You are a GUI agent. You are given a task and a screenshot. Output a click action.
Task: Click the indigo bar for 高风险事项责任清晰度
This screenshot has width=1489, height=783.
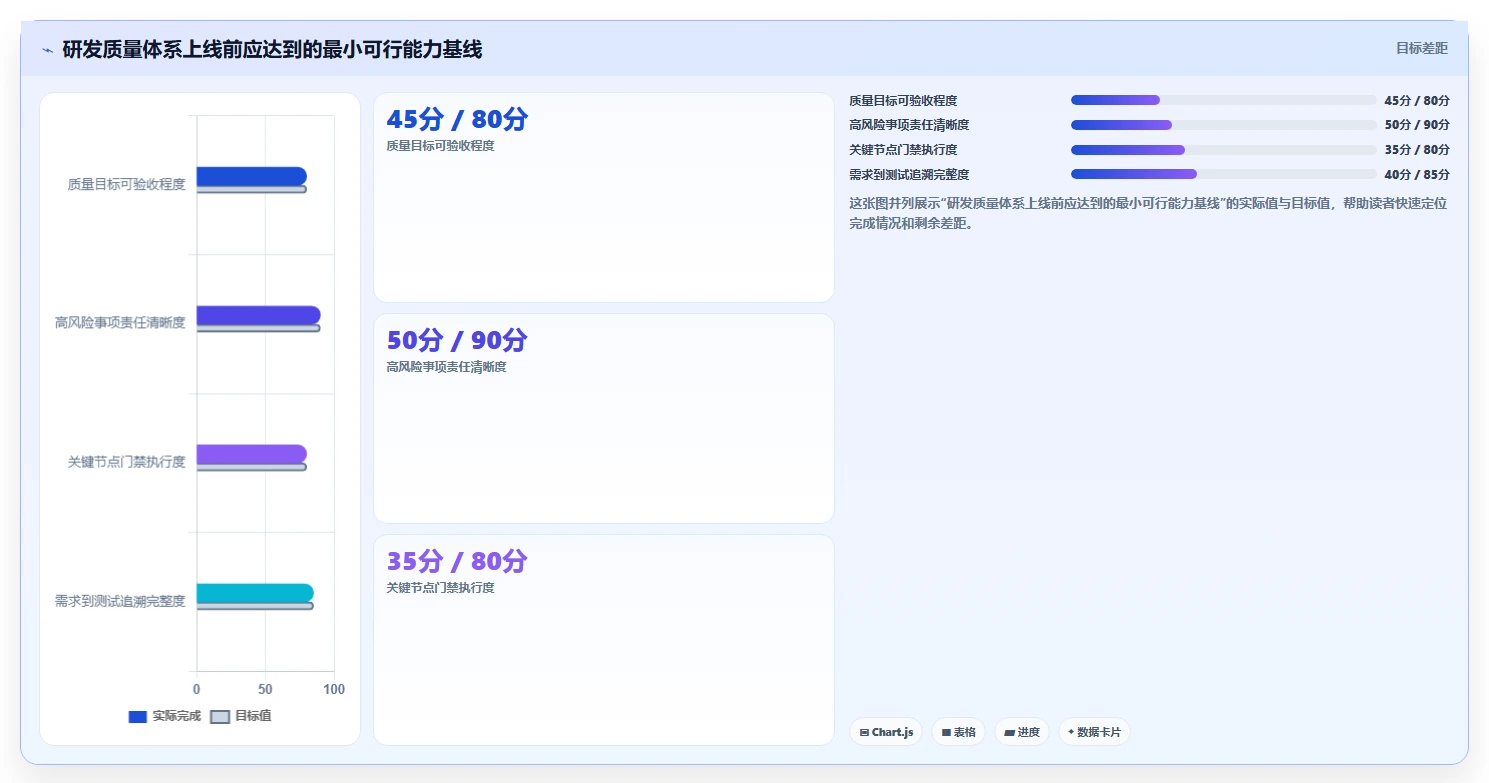(x=258, y=315)
